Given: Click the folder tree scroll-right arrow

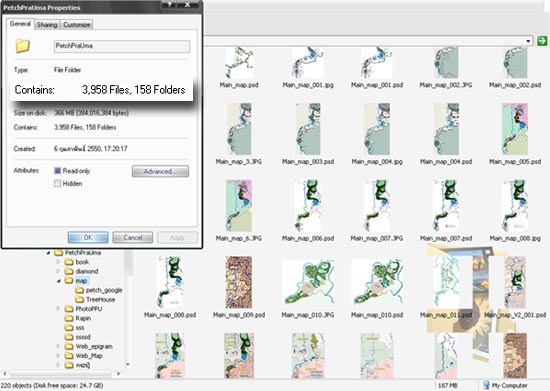Looking at the screenshot, I should coord(118,374).
